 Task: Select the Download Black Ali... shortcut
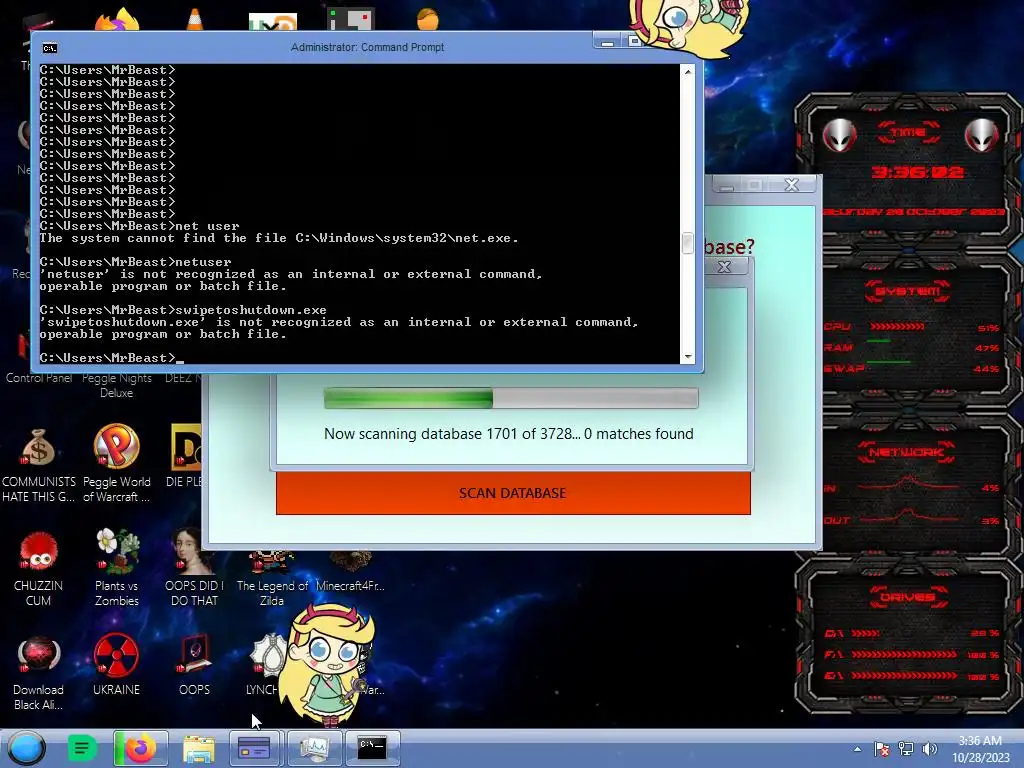[39, 673]
